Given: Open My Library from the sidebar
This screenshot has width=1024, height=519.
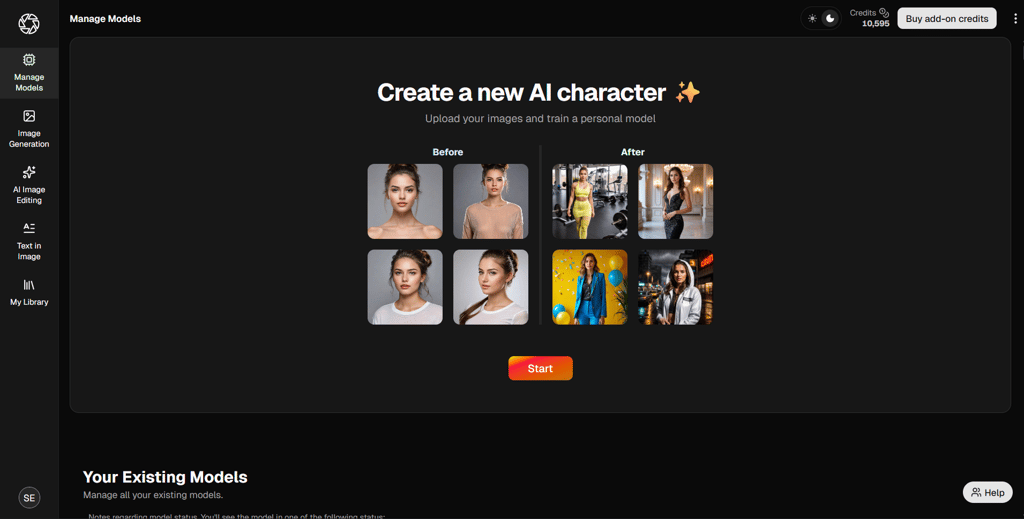Looking at the screenshot, I should pos(29,292).
